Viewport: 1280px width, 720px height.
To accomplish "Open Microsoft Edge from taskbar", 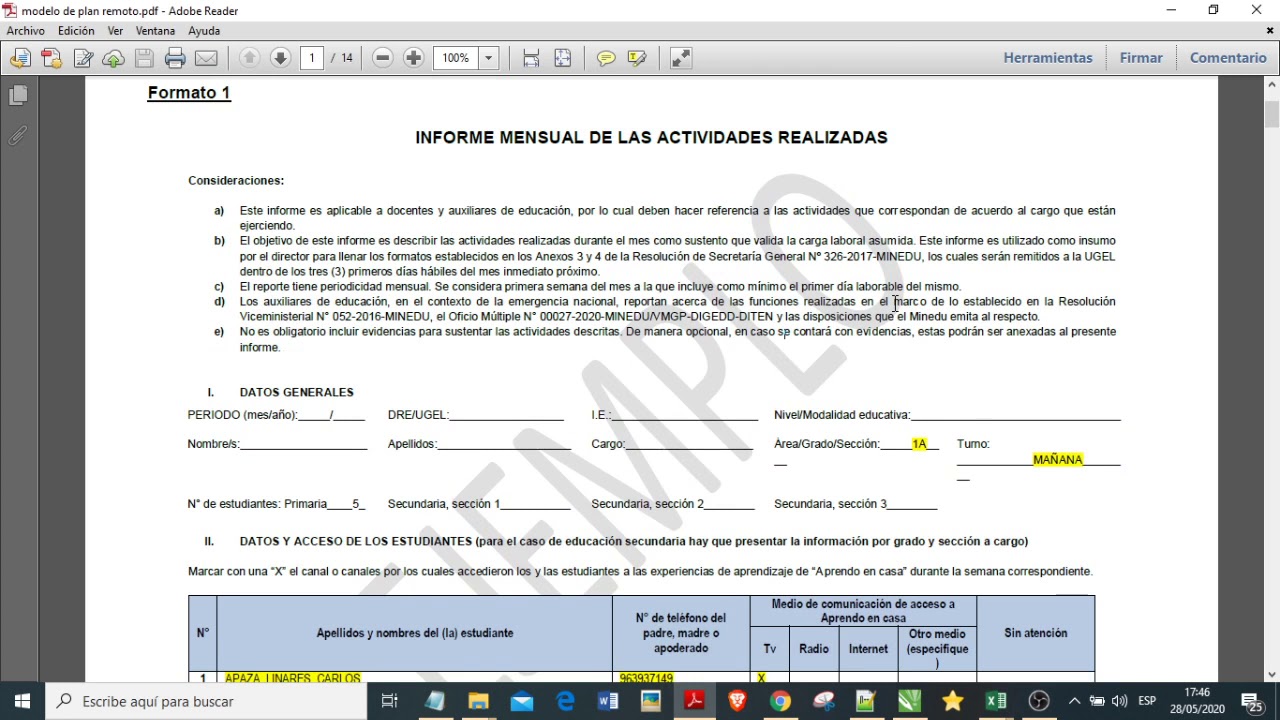I will [x=565, y=701].
